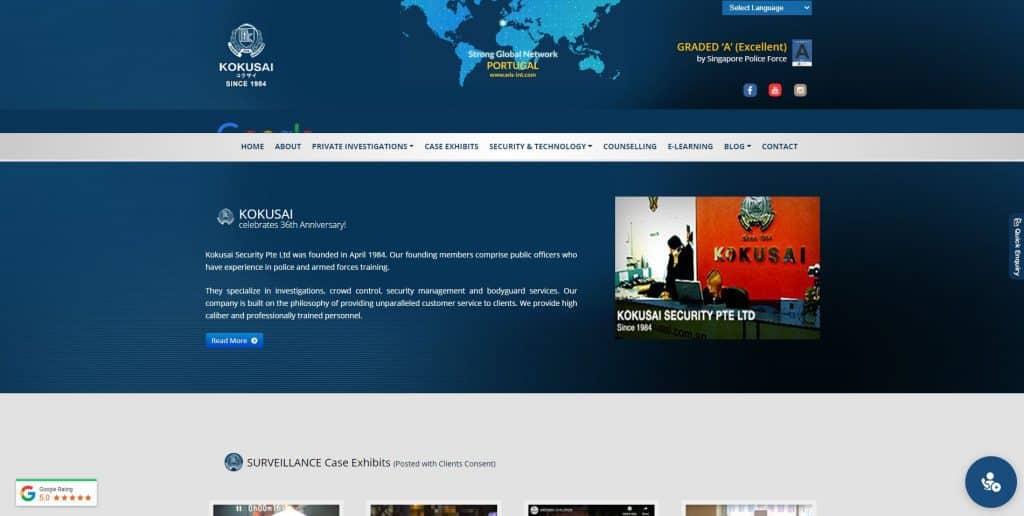
Task: Click the Kokusai emblem beside anniversary heading
Action: click(225, 217)
